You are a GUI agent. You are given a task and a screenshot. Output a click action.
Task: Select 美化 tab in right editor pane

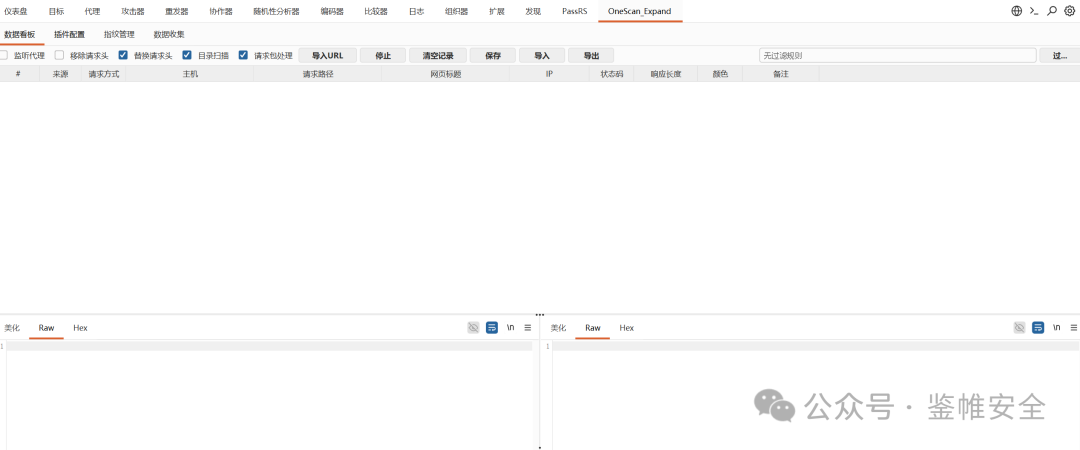pos(558,328)
